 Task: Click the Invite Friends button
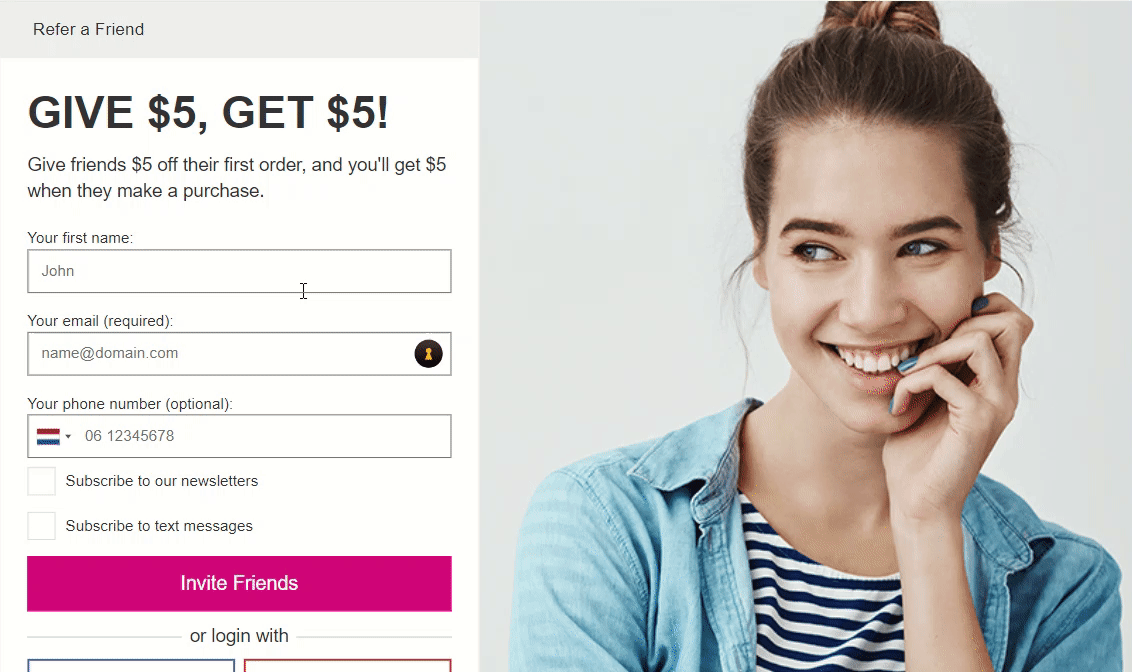click(x=239, y=583)
